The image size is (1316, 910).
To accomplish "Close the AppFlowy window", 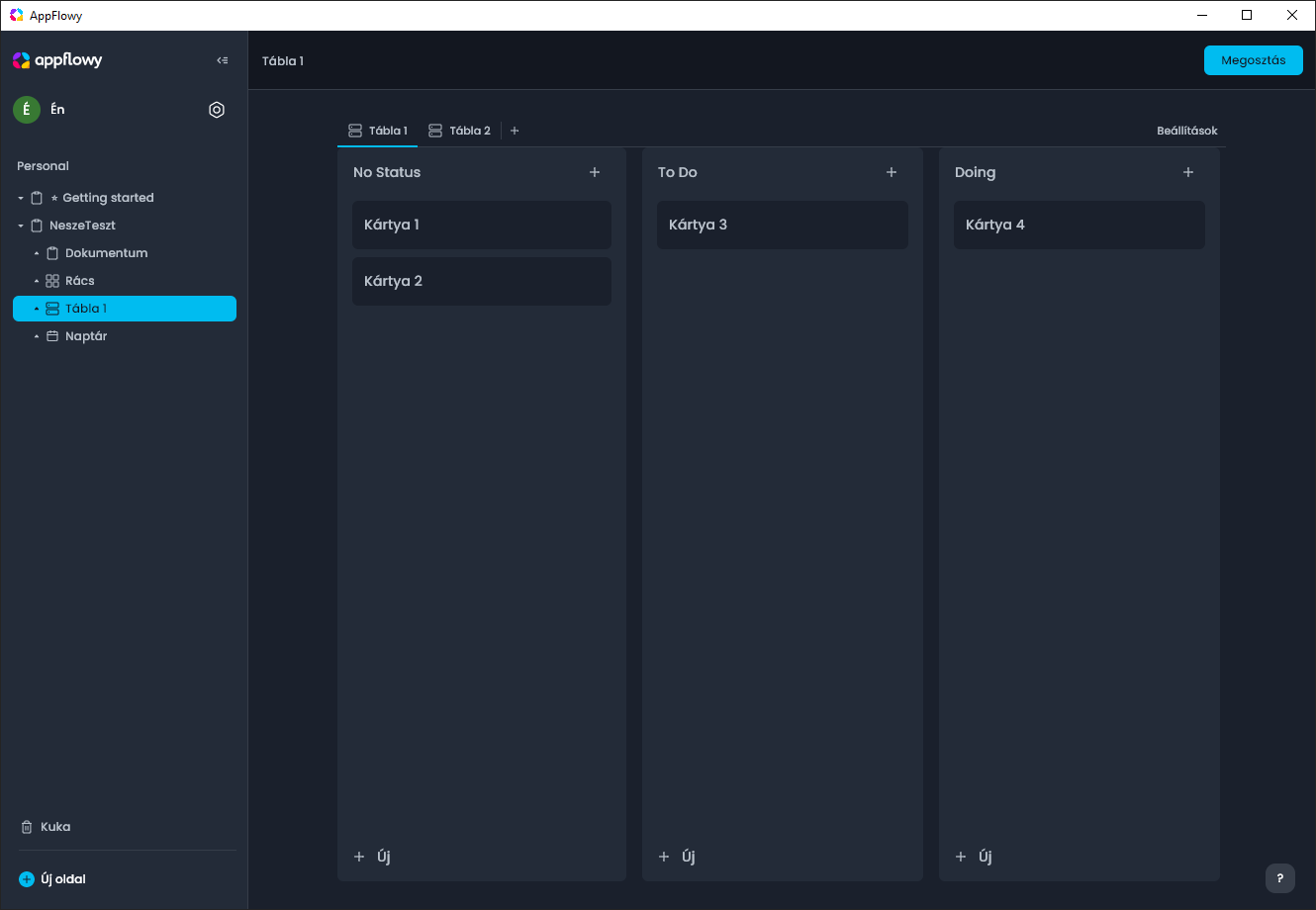I will 1292,15.
